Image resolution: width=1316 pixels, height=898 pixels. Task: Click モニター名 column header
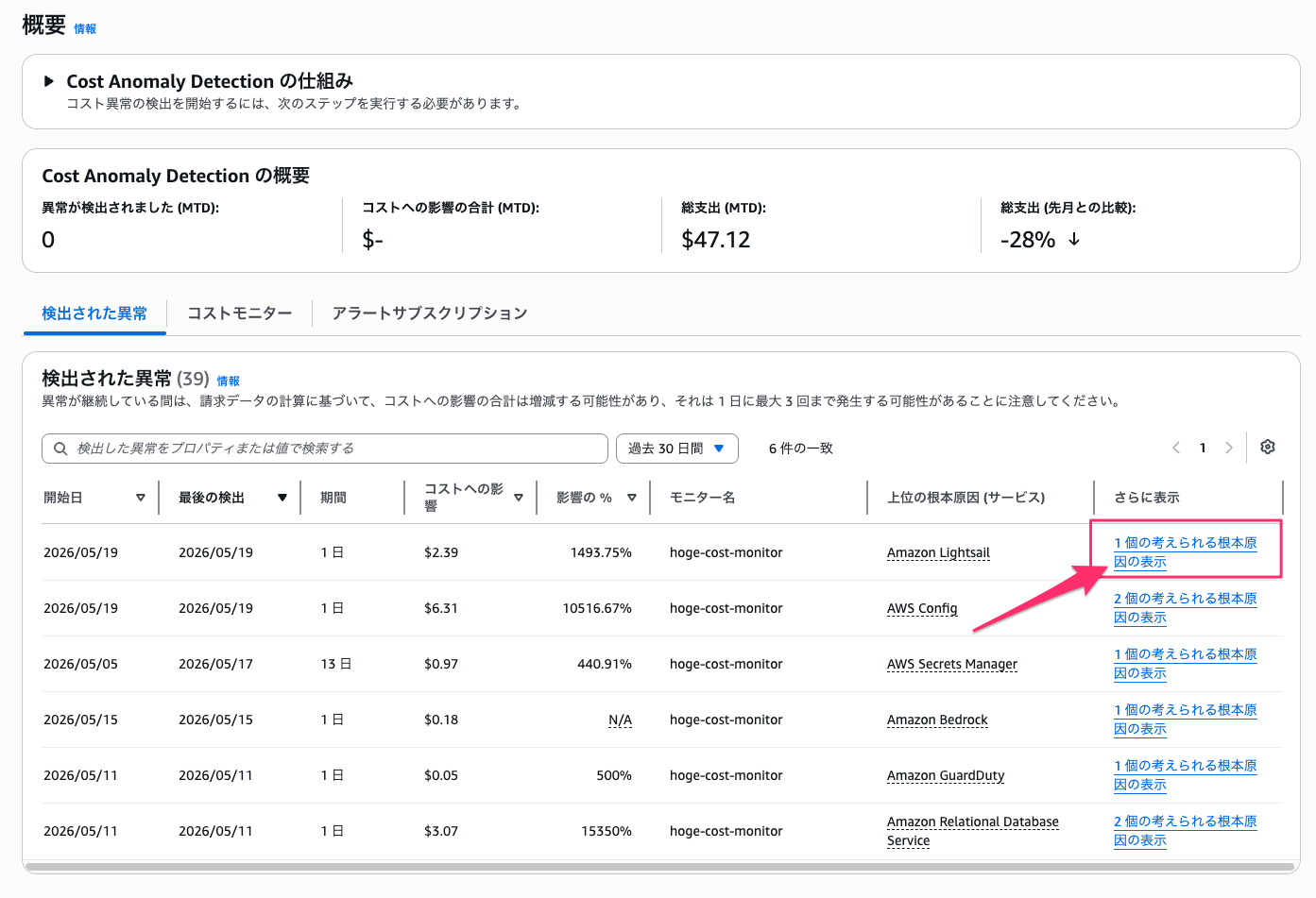[x=702, y=498]
